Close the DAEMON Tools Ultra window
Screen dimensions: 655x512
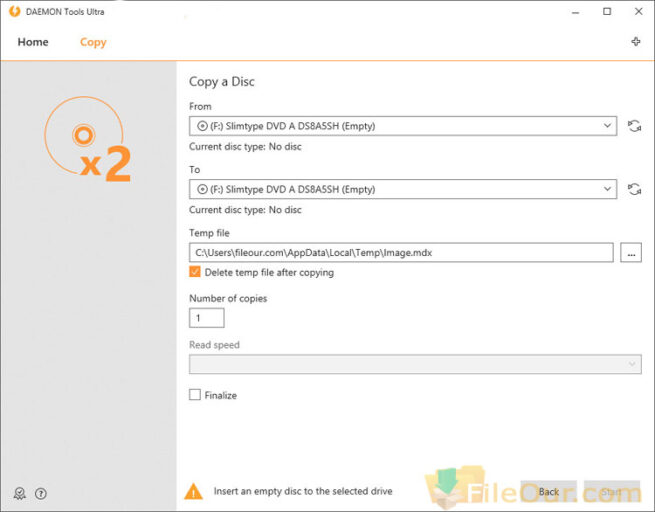pyautogui.click(x=638, y=12)
